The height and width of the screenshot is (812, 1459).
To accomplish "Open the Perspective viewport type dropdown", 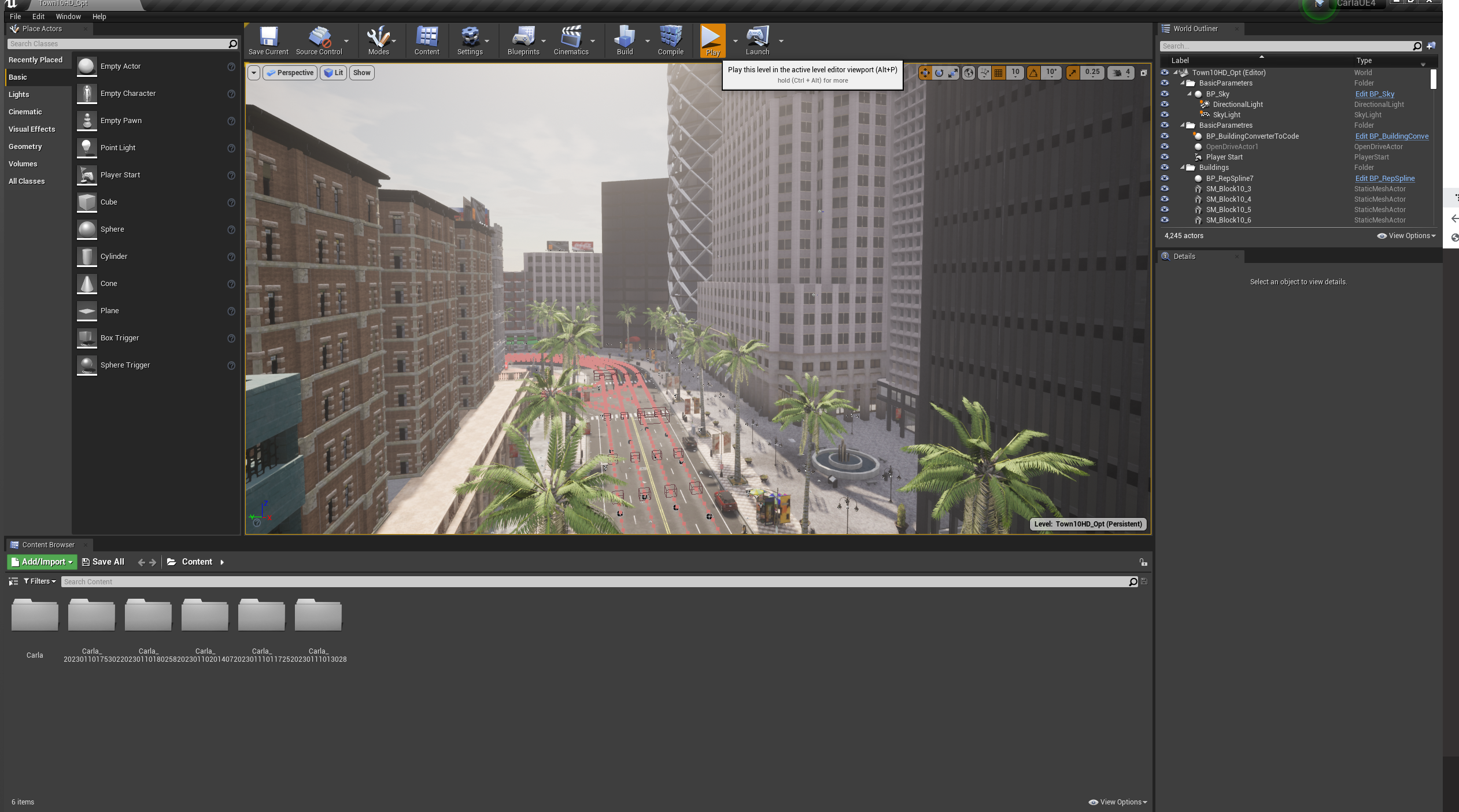I will pyautogui.click(x=290, y=73).
